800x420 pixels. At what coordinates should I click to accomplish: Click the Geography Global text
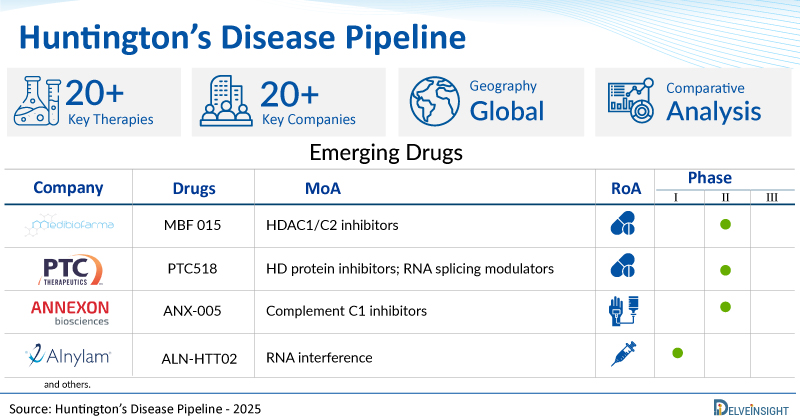(507, 101)
